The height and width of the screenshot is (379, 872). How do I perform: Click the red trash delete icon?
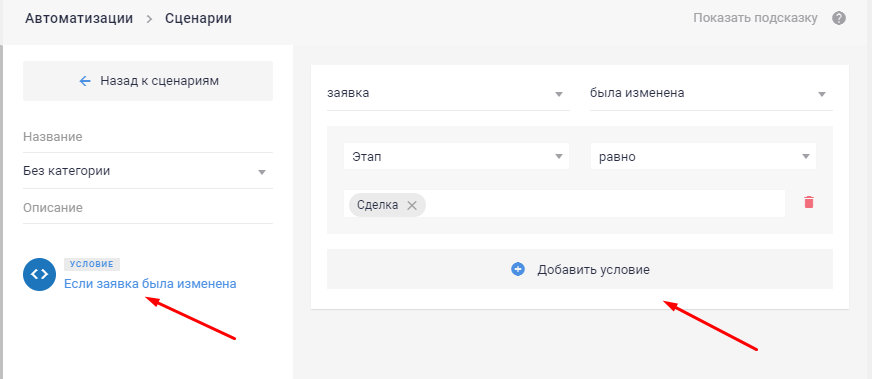[x=809, y=202]
